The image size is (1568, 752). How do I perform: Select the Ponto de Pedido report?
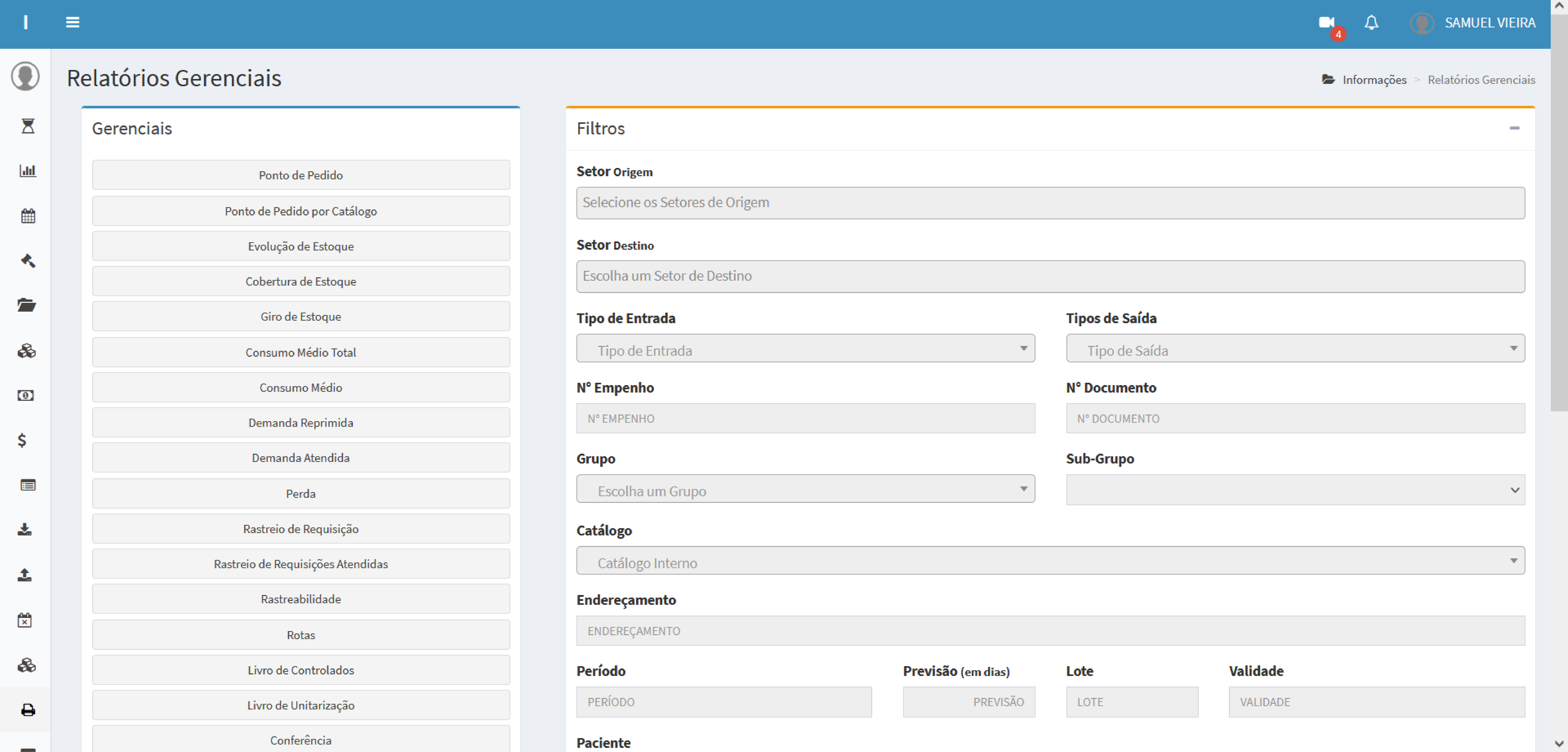tap(301, 175)
